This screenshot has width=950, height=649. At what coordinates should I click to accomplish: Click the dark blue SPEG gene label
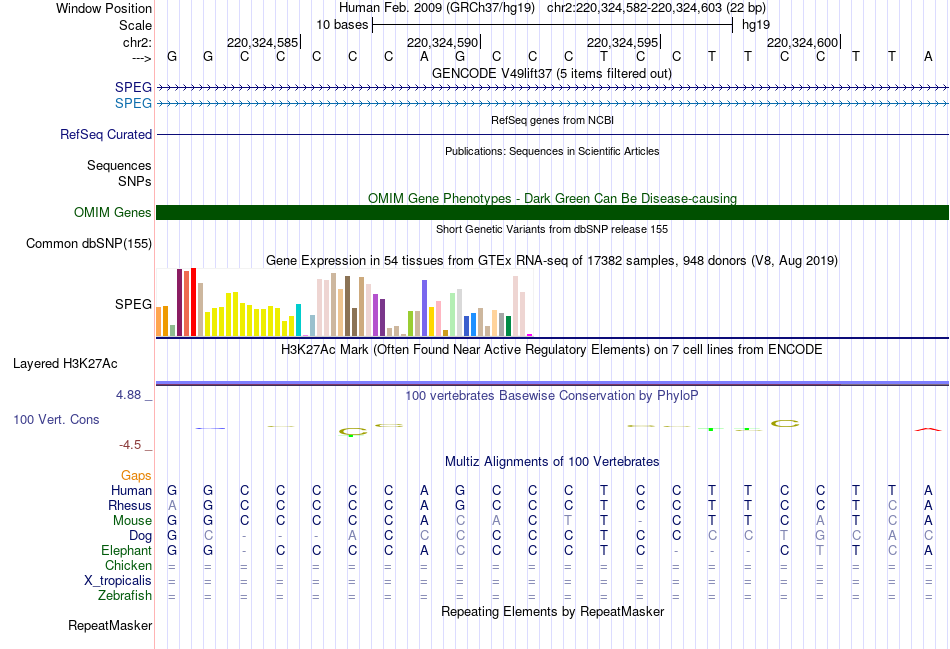tap(133, 87)
